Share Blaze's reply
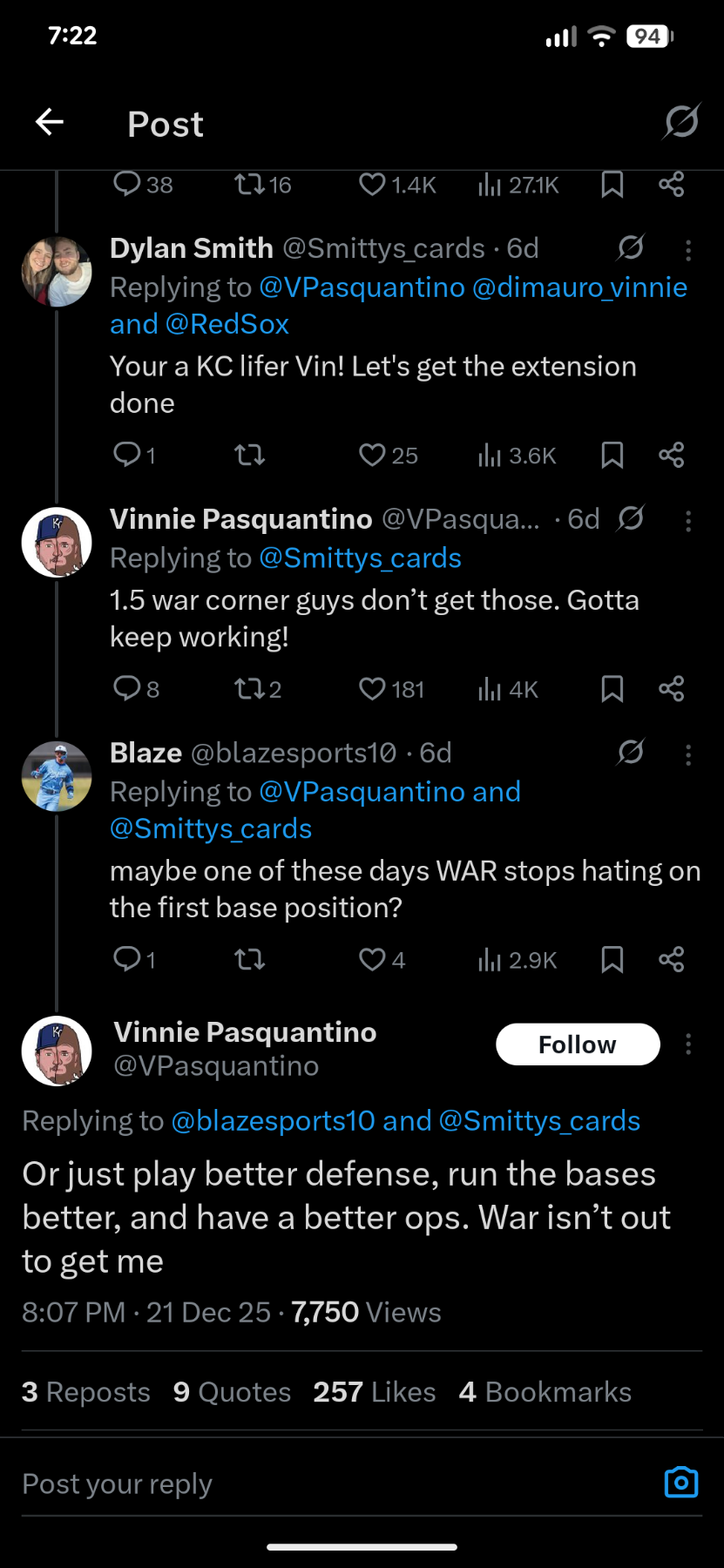 point(671,960)
